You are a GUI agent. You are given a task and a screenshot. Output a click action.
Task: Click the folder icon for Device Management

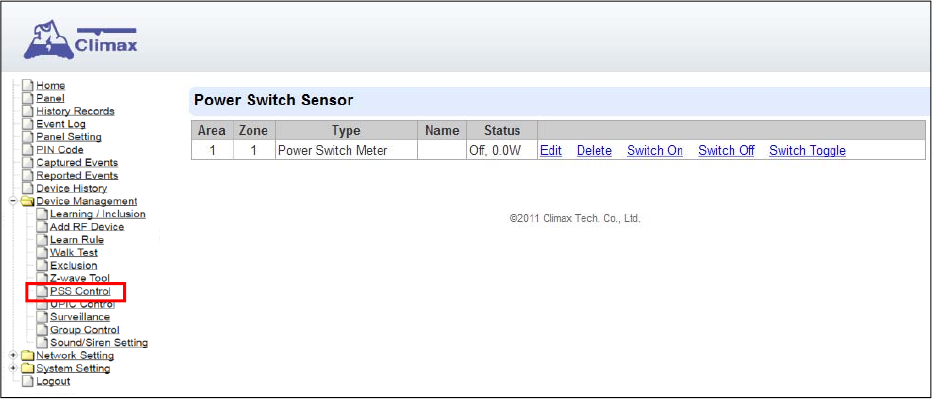(x=28, y=202)
